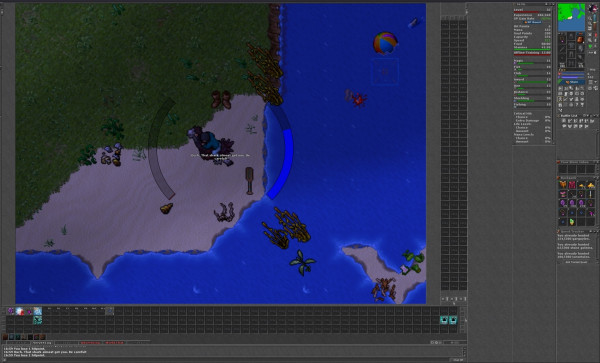Click the minimap in the top-right corner
The height and width of the screenshot is (363, 600).
[571, 17]
